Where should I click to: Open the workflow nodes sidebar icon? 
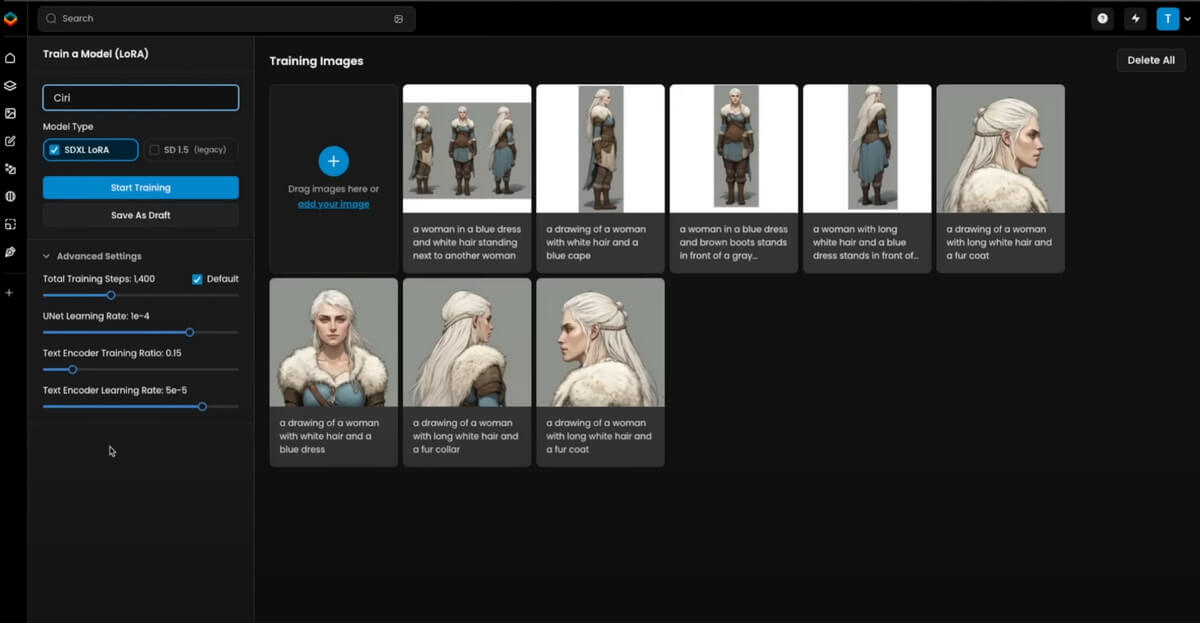coord(10,169)
